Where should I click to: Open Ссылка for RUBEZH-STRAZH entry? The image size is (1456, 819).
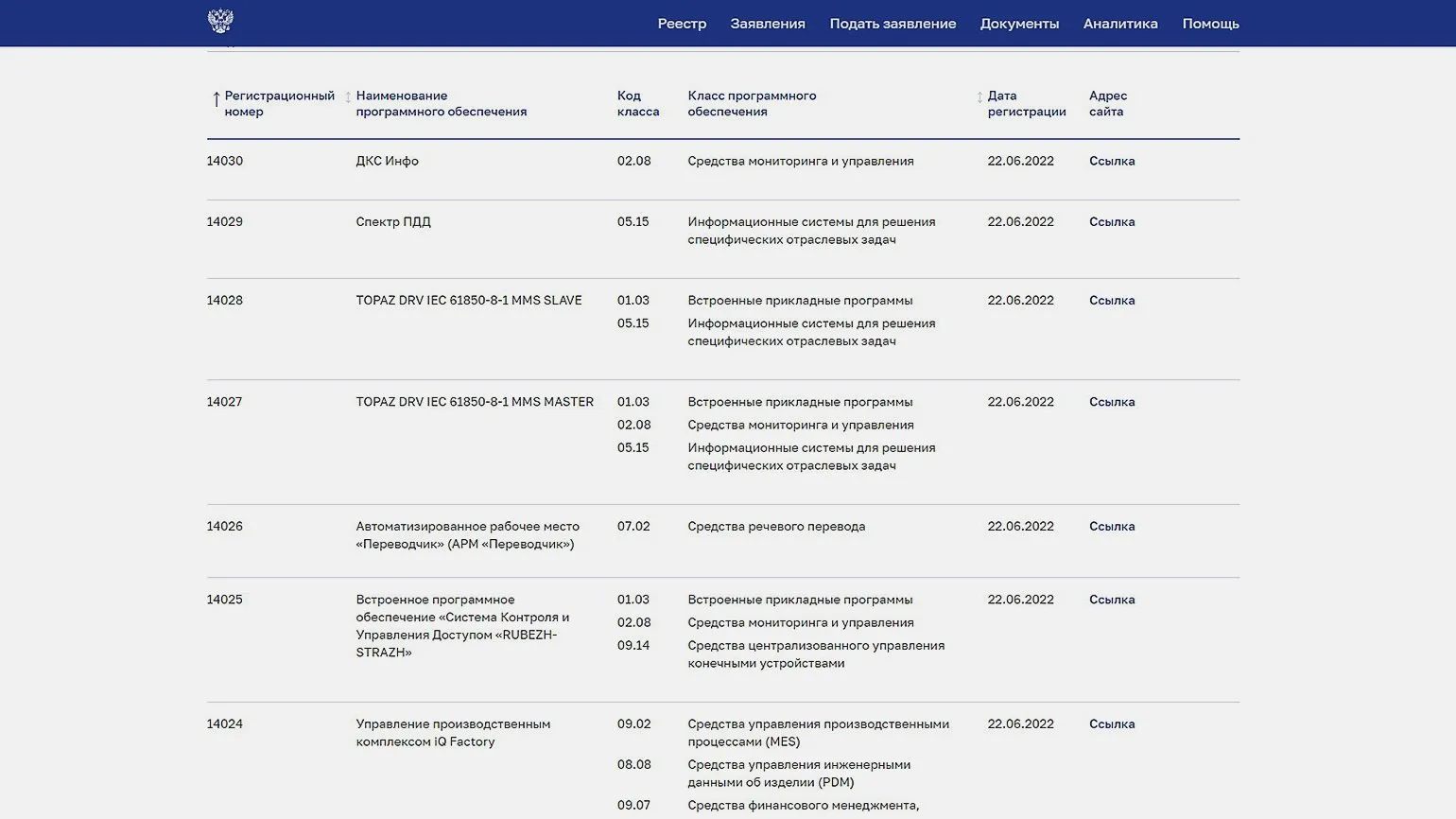tap(1112, 600)
